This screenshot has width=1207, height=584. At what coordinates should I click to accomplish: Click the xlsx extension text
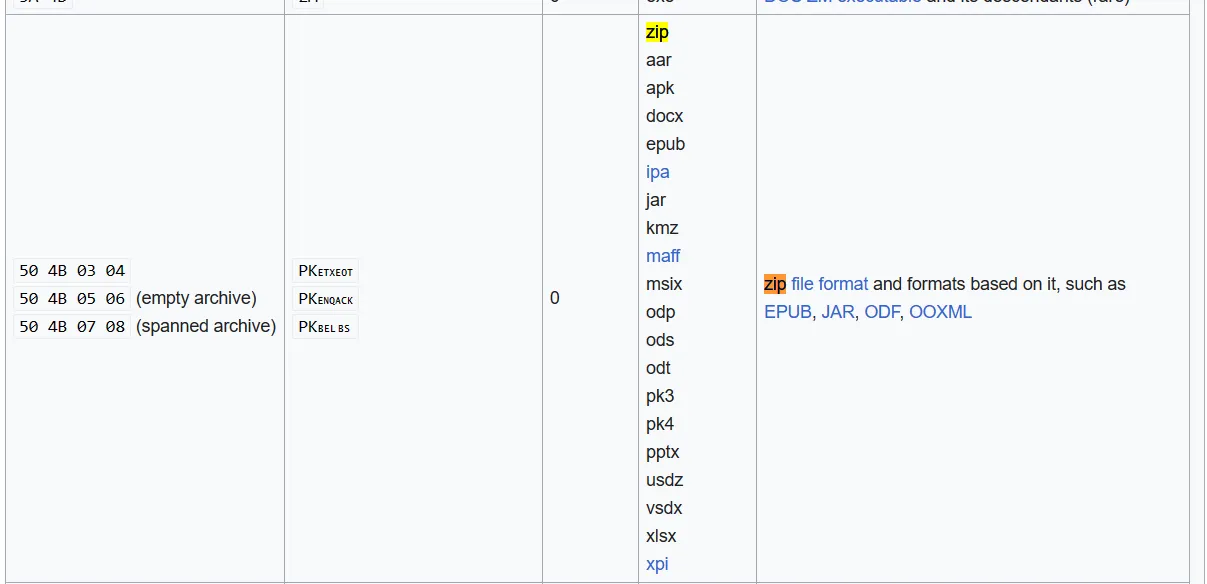pos(661,536)
